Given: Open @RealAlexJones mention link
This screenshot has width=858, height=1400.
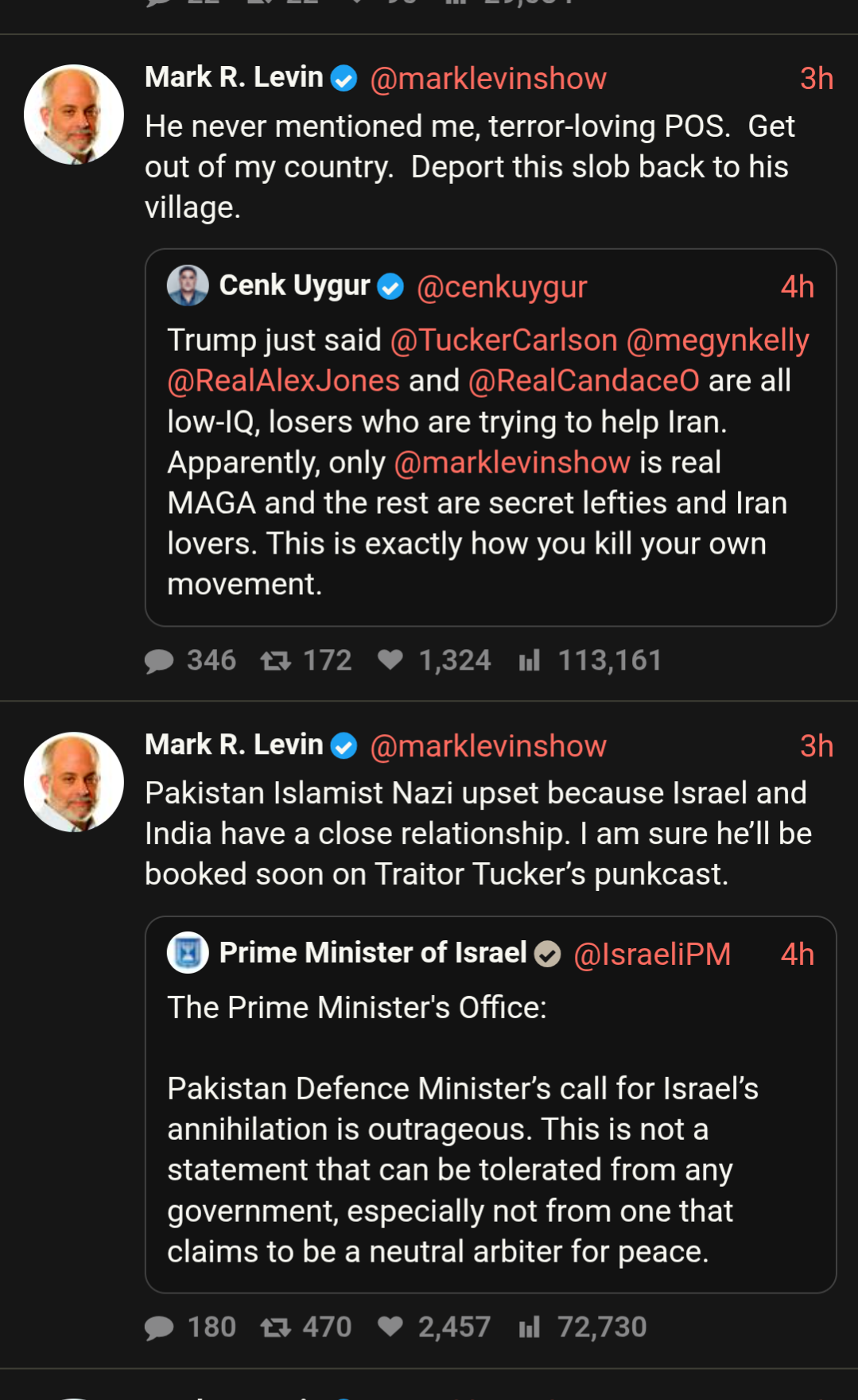Looking at the screenshot, I should click(x=283, y=381).
